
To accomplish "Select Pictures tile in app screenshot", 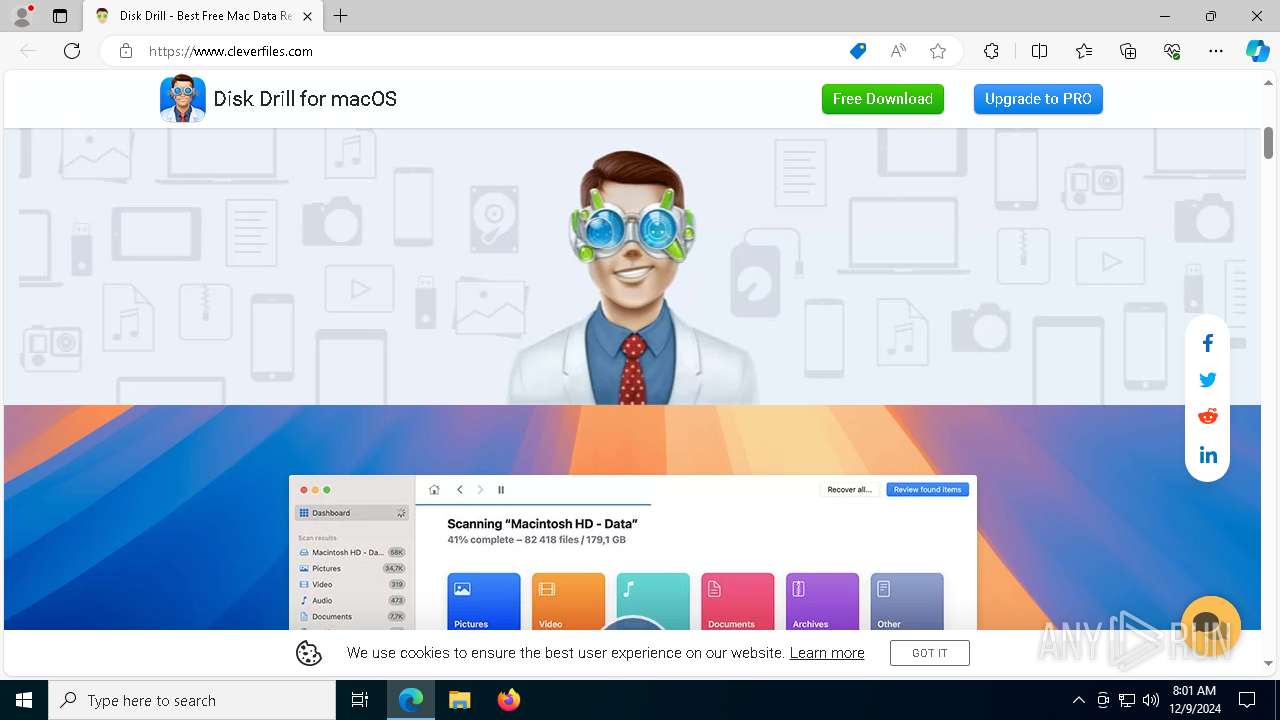I will coord(484,601).
